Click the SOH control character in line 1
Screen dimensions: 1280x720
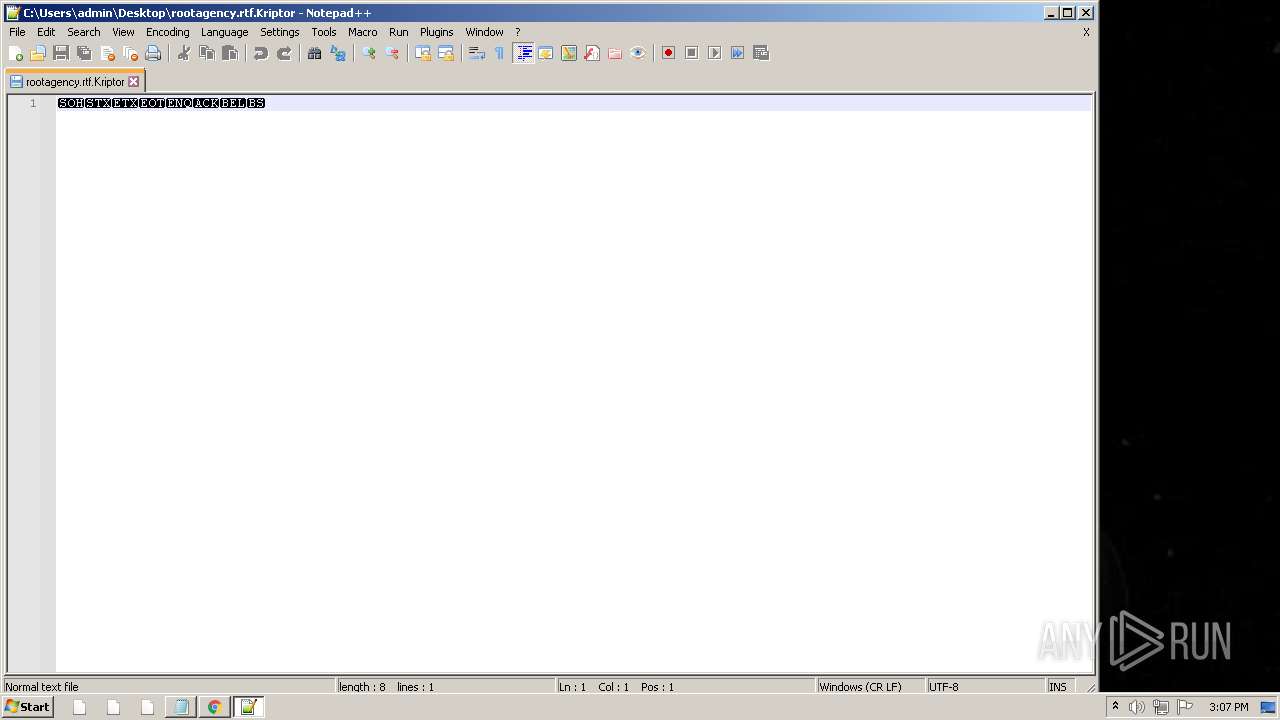71,103
